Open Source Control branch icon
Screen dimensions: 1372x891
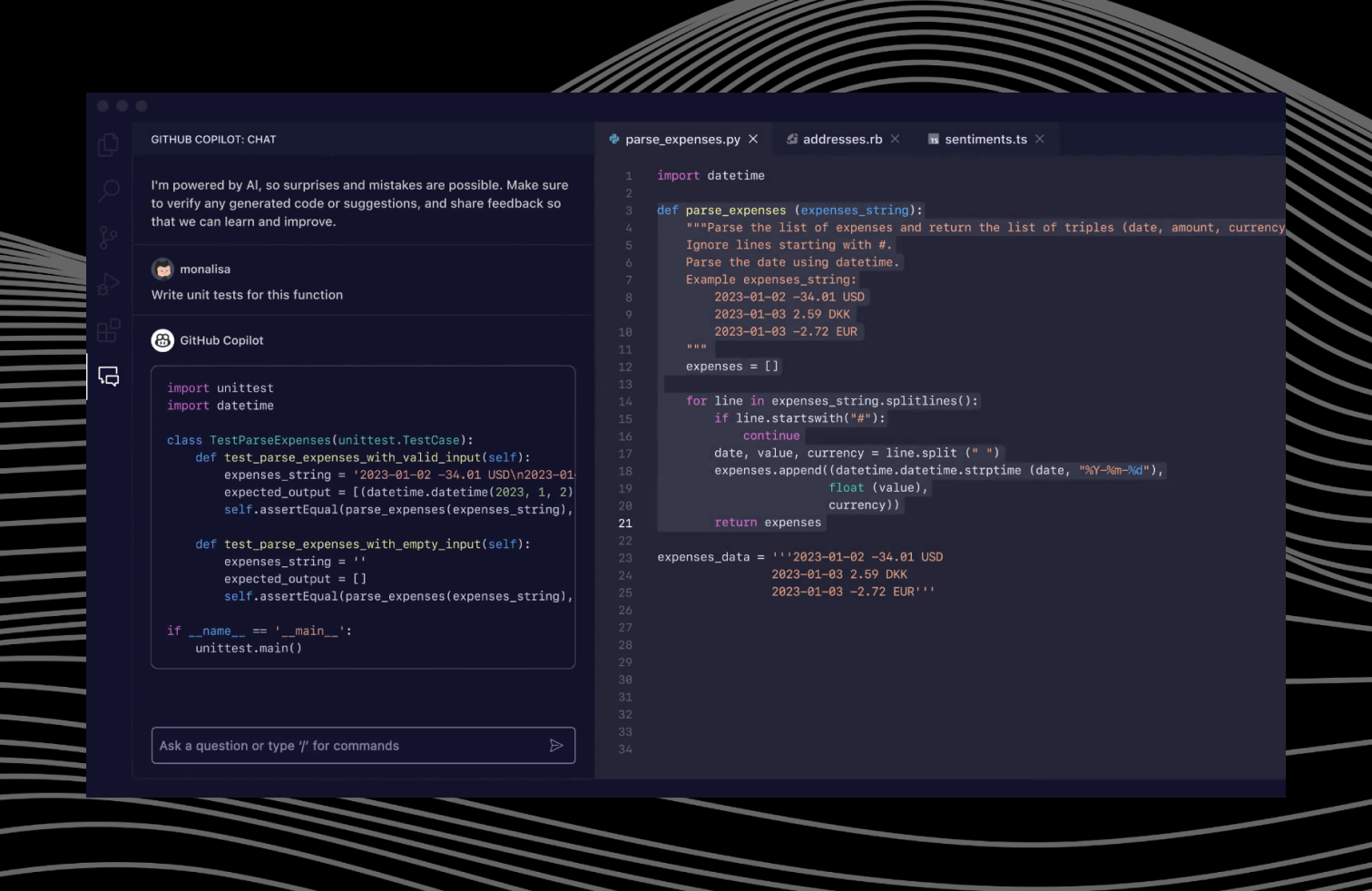click(x=108, y=238)
